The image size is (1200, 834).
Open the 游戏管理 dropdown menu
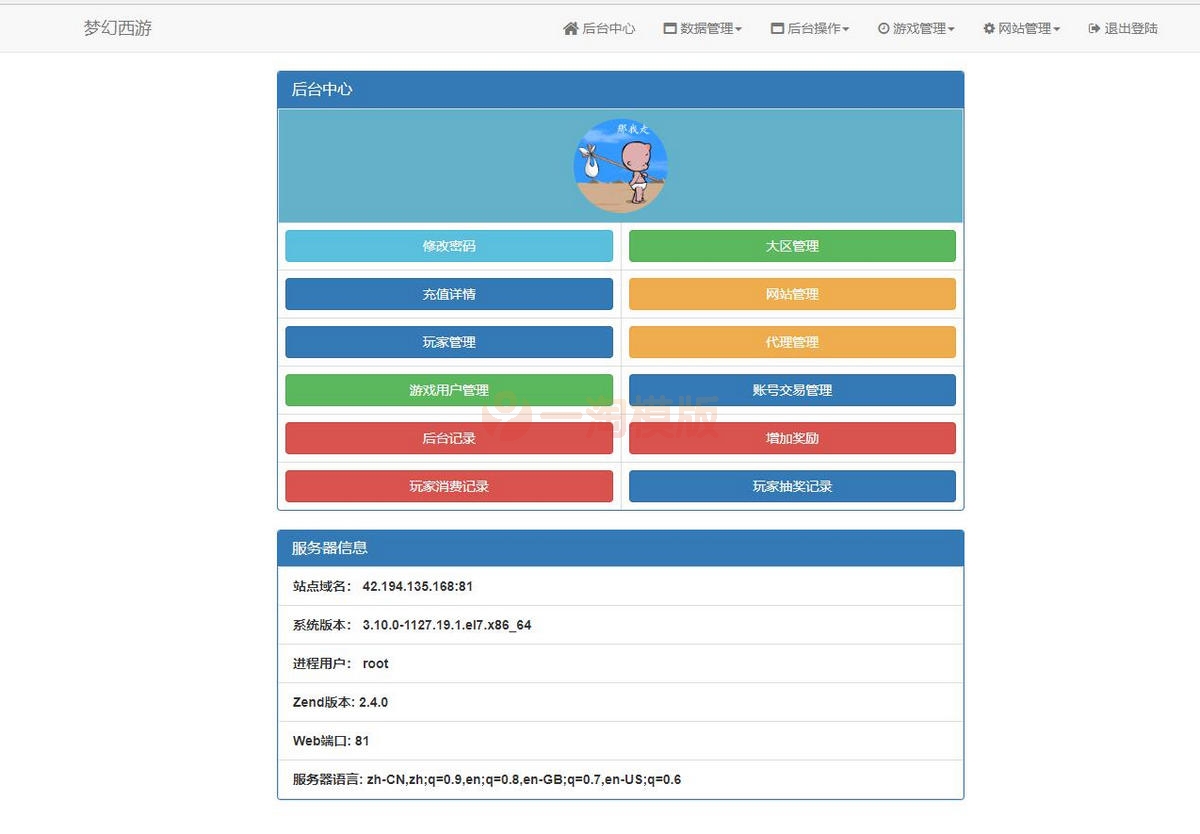pos(915,28)
